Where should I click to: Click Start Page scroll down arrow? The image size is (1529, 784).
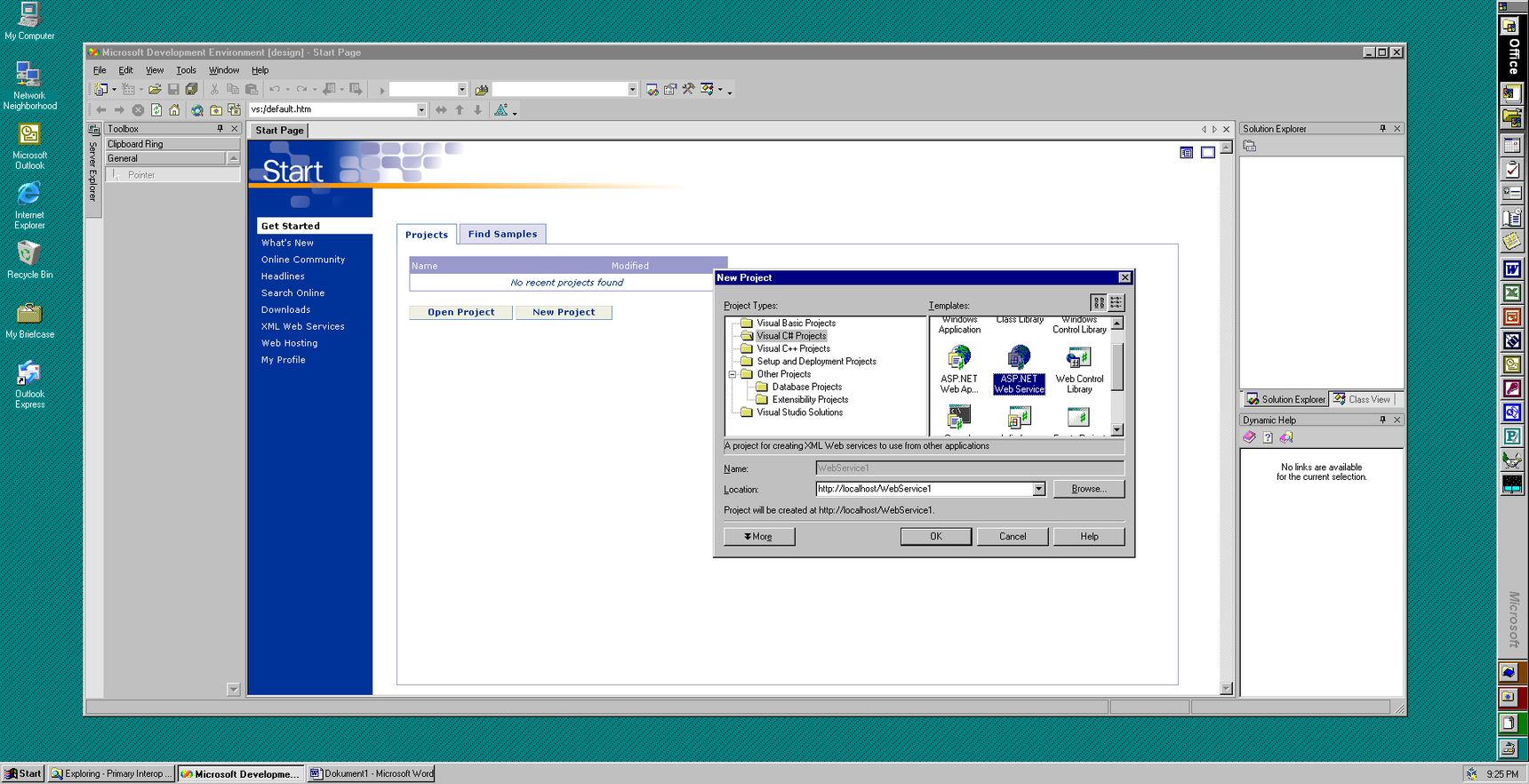coord(1226,688)
